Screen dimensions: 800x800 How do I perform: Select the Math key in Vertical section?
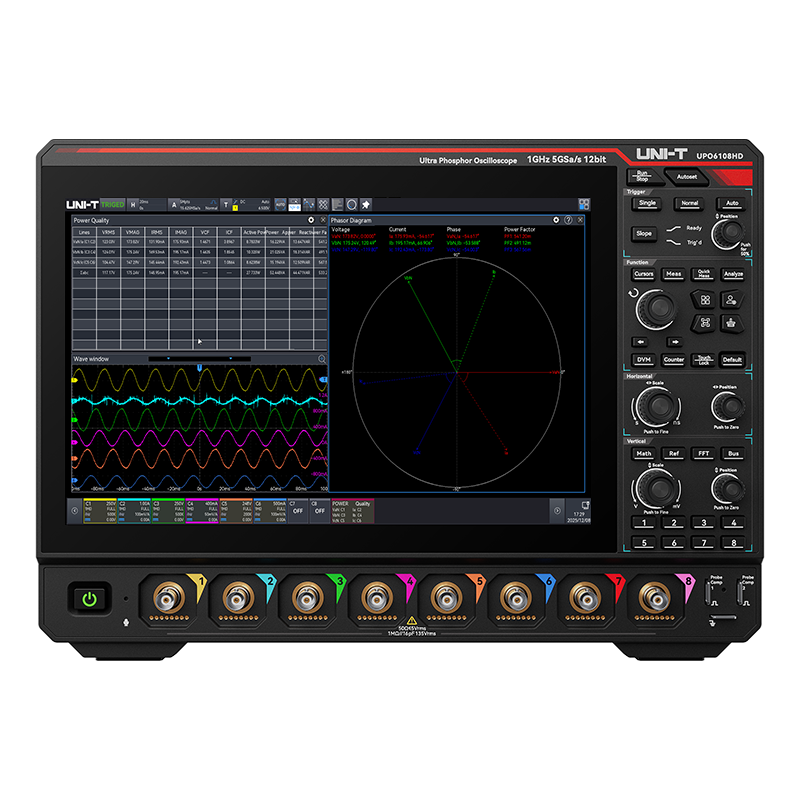644,454
